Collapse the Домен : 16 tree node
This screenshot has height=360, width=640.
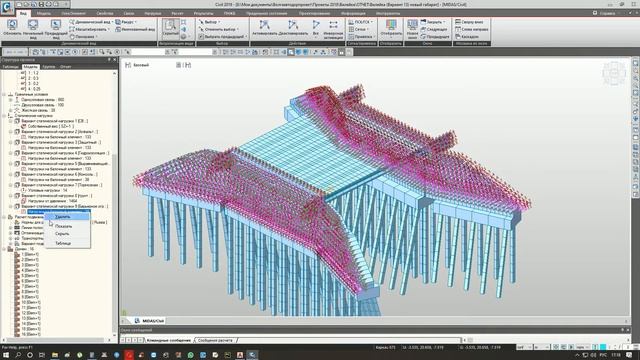4,249
